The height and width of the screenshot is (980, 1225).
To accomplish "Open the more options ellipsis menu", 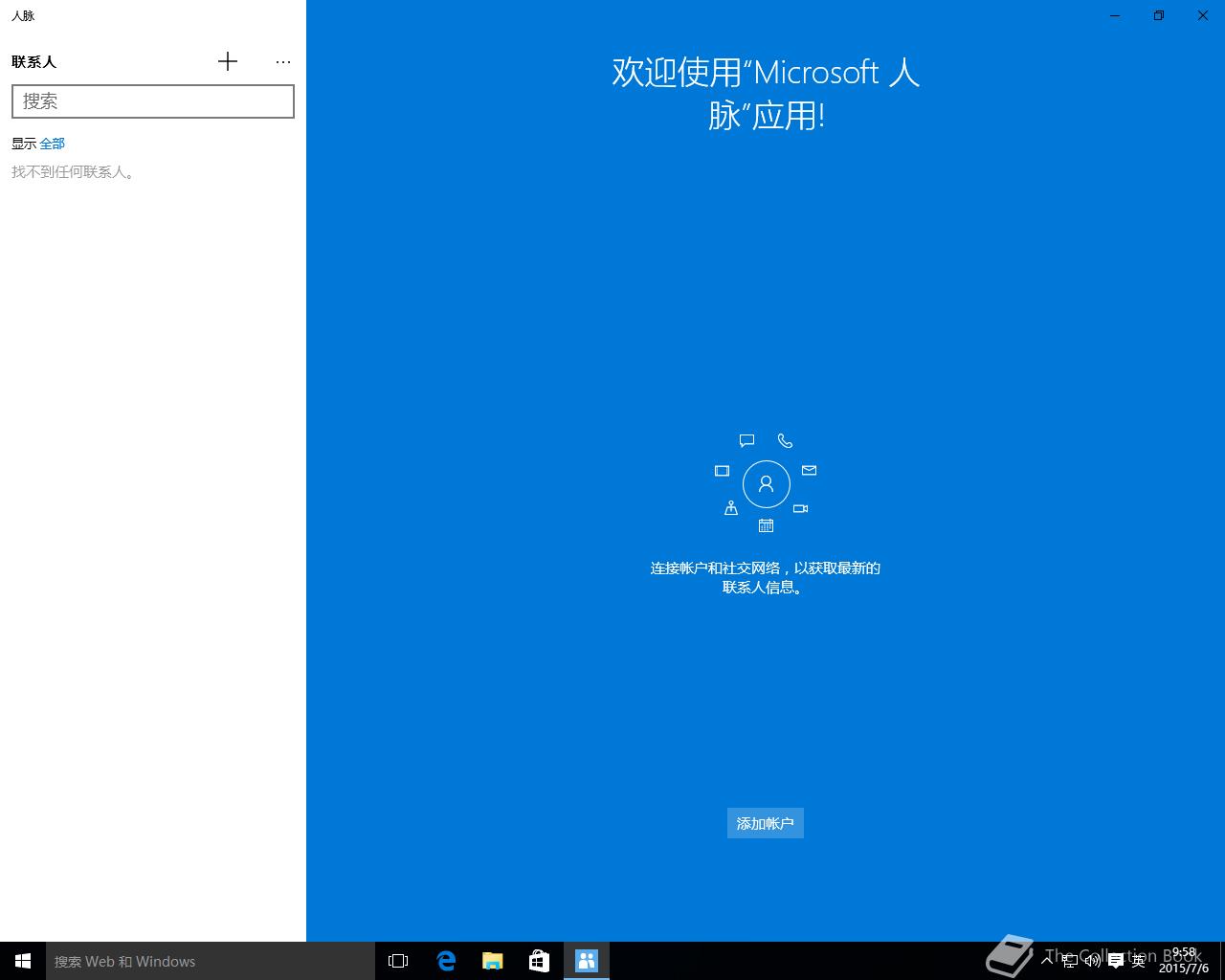I will tap(283, 61).
